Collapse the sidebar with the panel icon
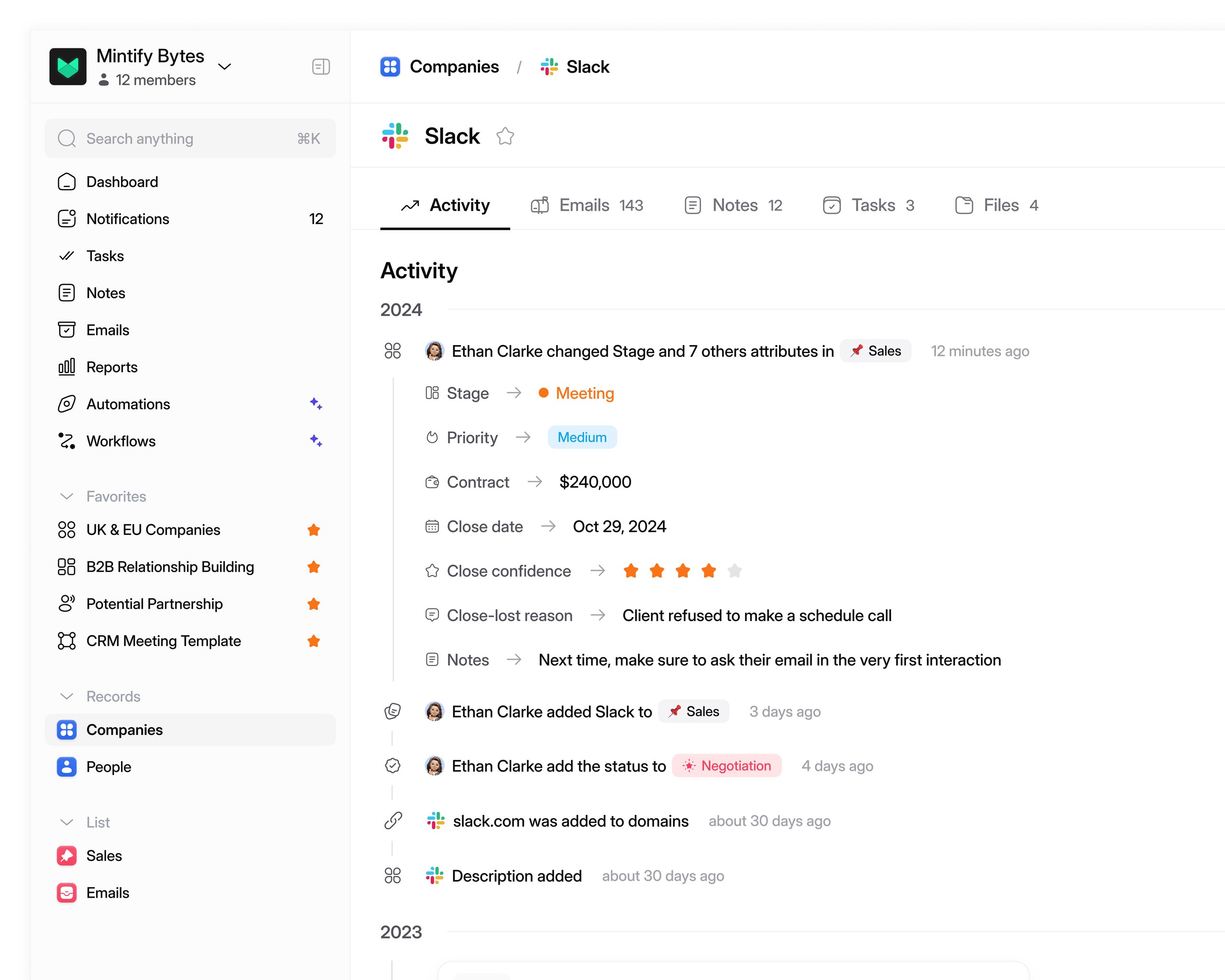 [x=321, y=67]
